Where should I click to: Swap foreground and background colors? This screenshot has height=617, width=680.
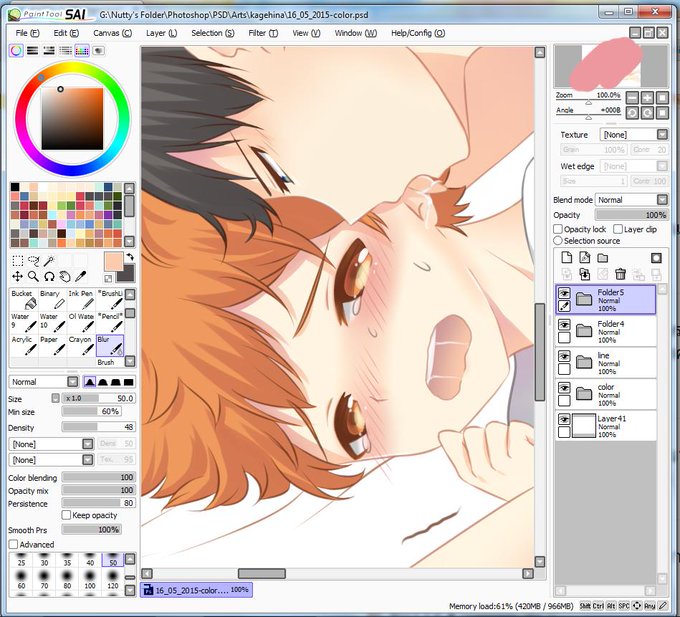[130, 257]
